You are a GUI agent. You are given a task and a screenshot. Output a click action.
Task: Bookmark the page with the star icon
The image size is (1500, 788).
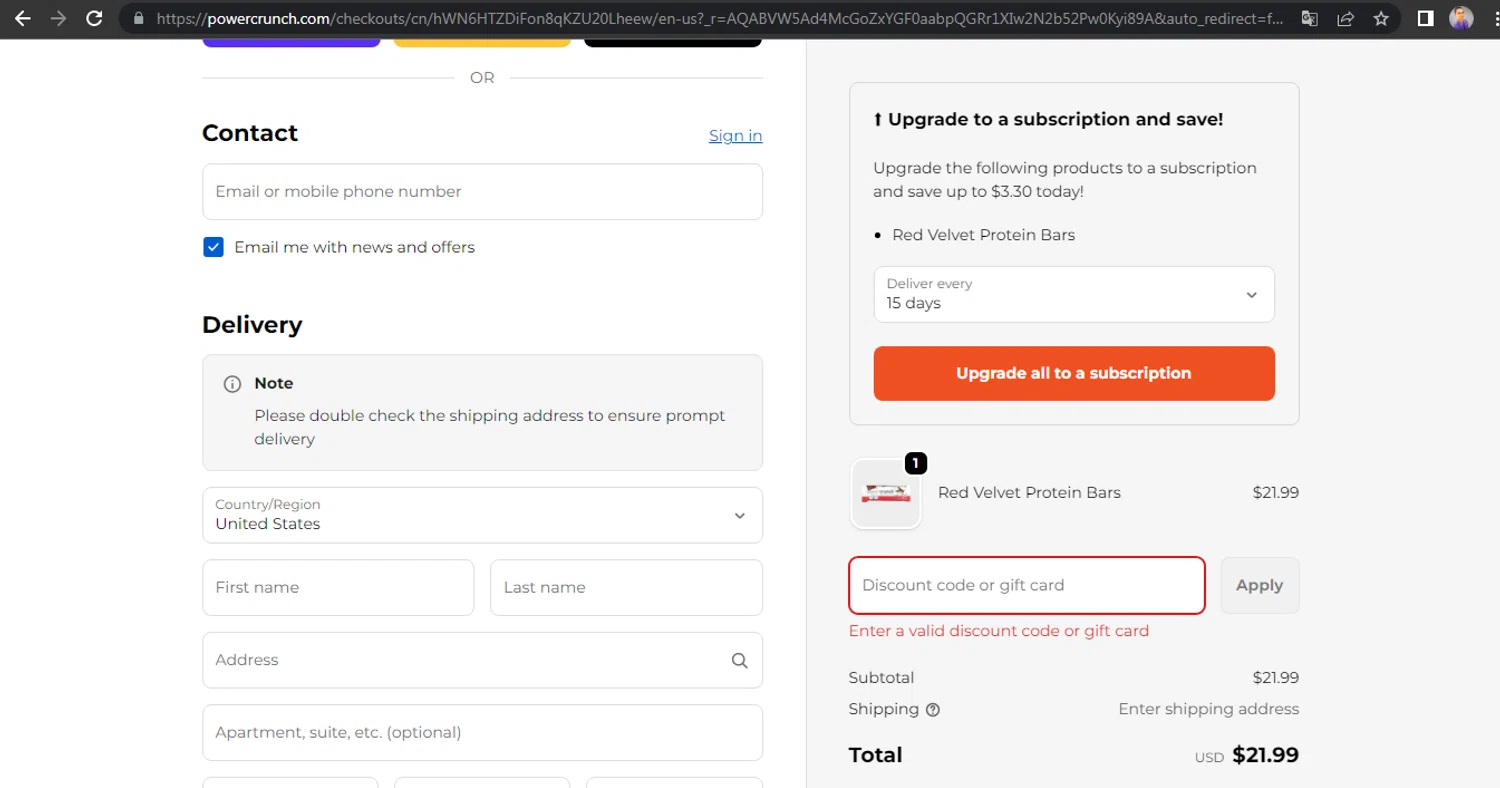tap(1381, 18)
